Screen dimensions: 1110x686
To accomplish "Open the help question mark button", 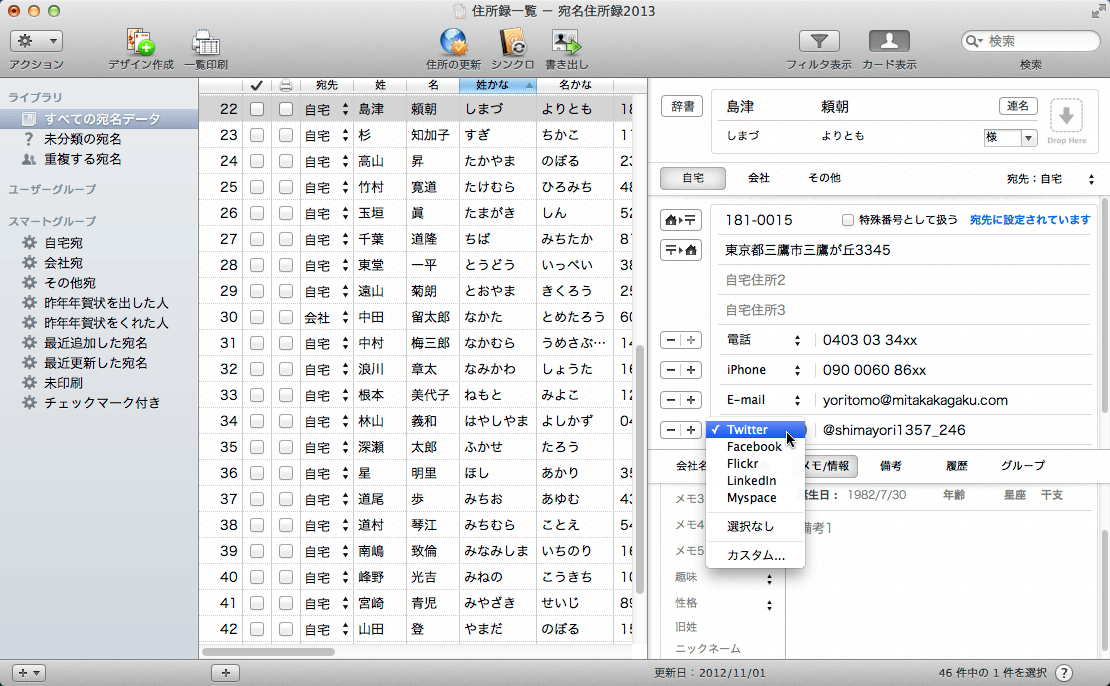I will pyautogui.click(x=1064, y=673).
